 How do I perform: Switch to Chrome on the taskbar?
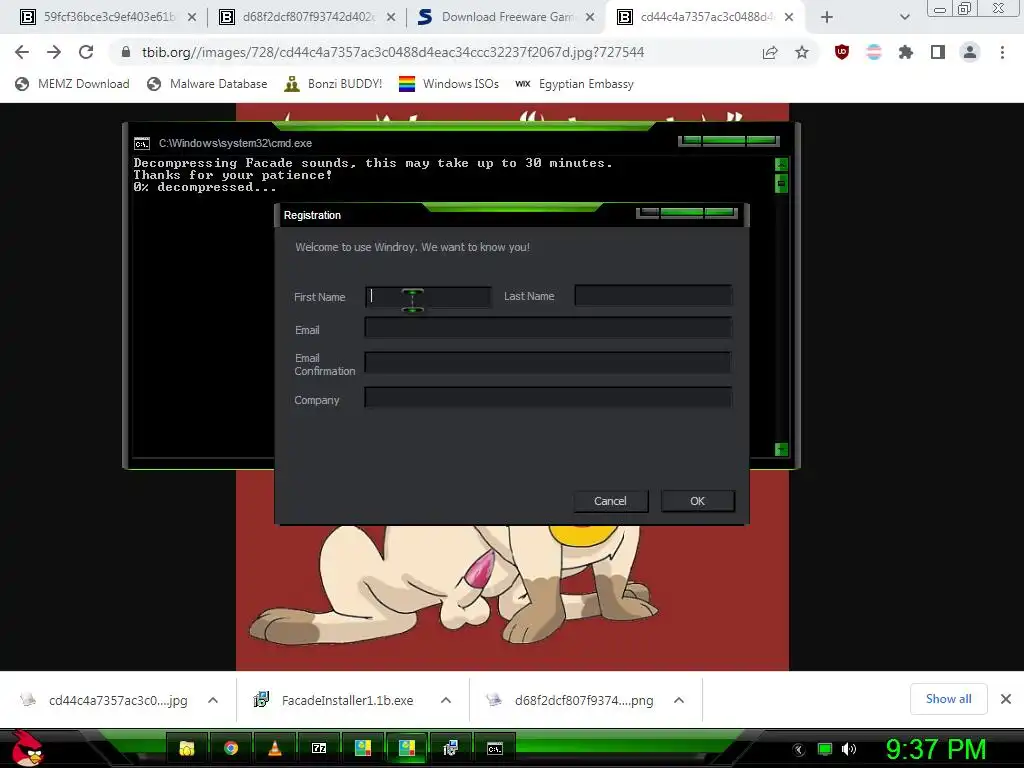coord(231,748)
